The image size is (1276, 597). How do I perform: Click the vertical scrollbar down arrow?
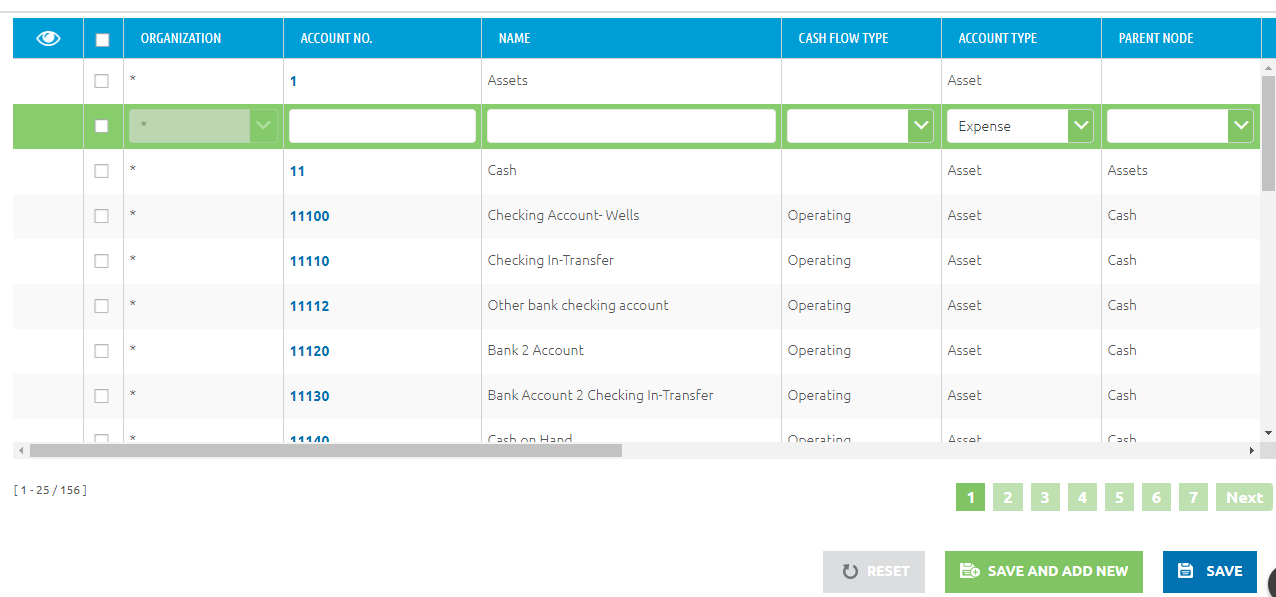[1268, 432]
